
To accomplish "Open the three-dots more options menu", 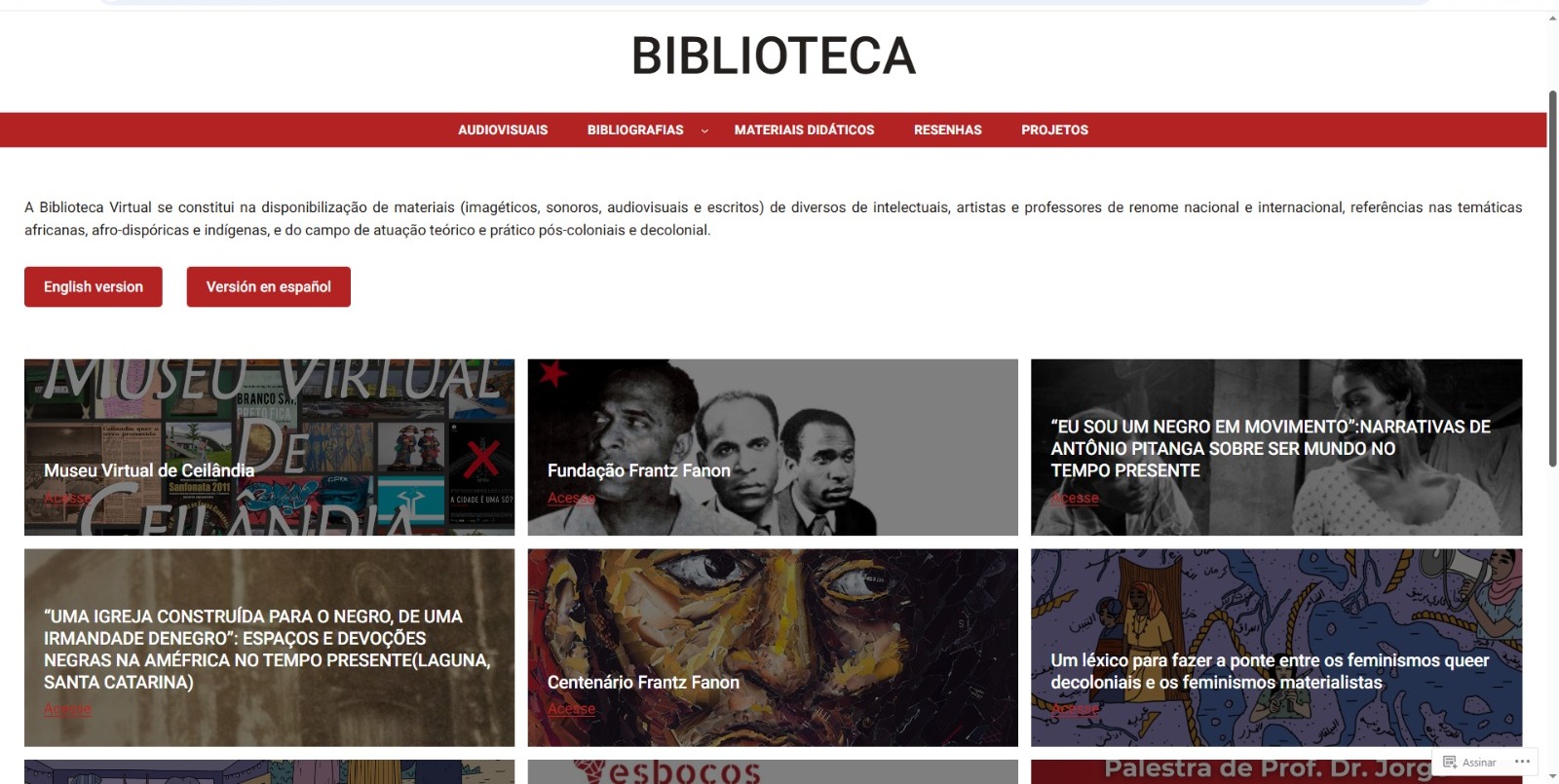I will 1522,762.
